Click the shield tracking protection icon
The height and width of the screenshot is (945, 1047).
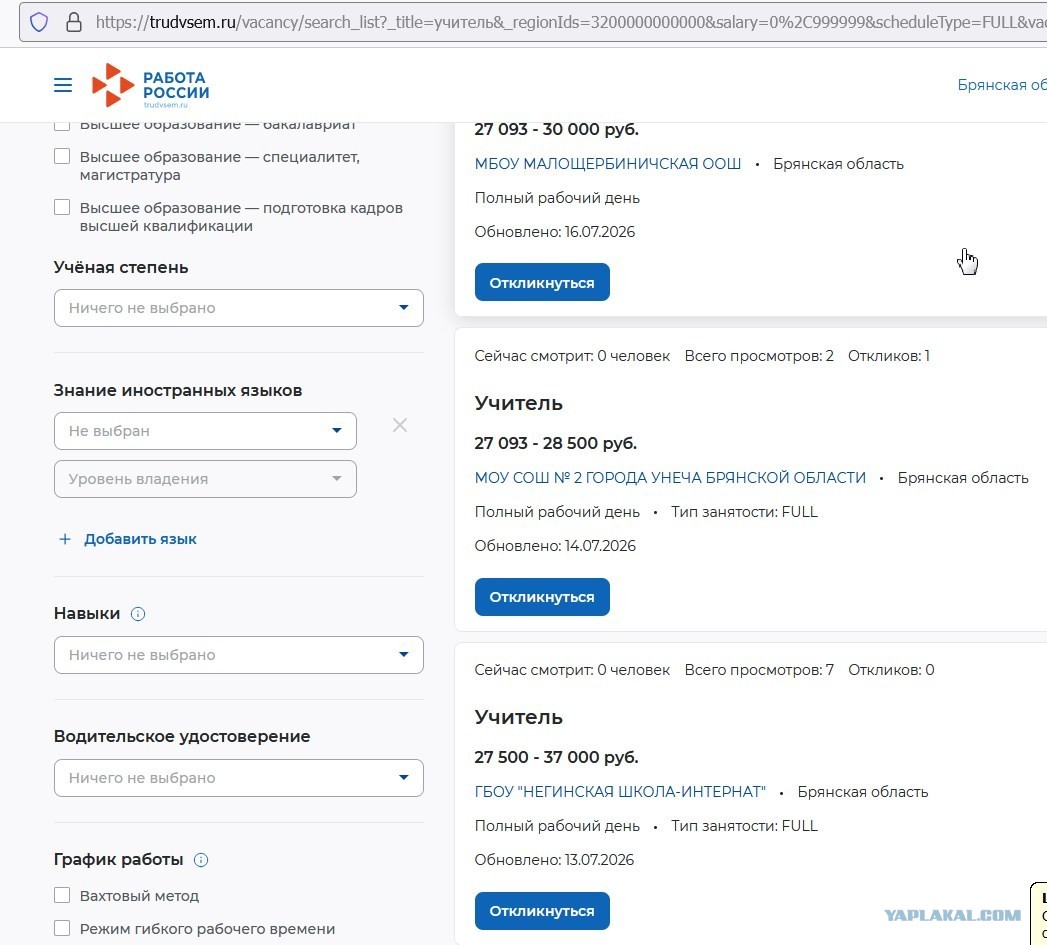tap(39, 22)
